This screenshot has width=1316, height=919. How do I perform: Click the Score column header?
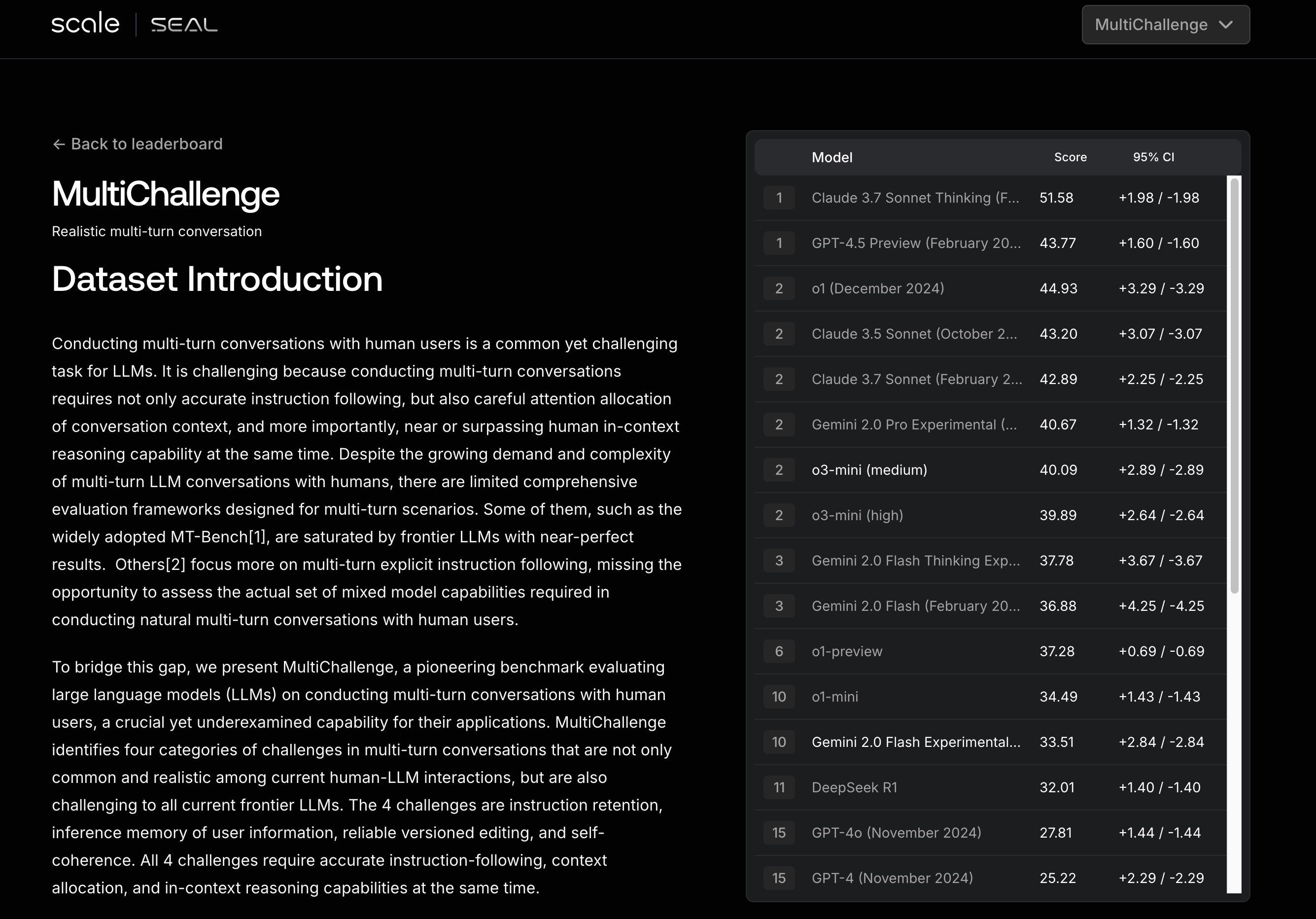click(x=1070, y=157)
